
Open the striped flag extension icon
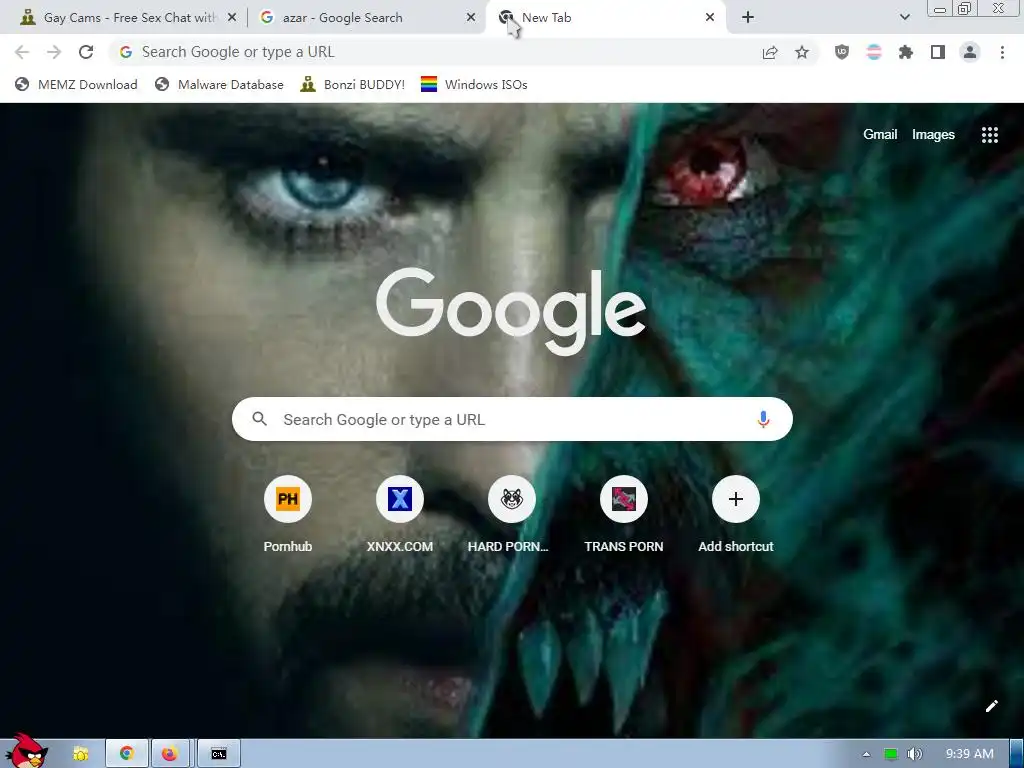874,52
